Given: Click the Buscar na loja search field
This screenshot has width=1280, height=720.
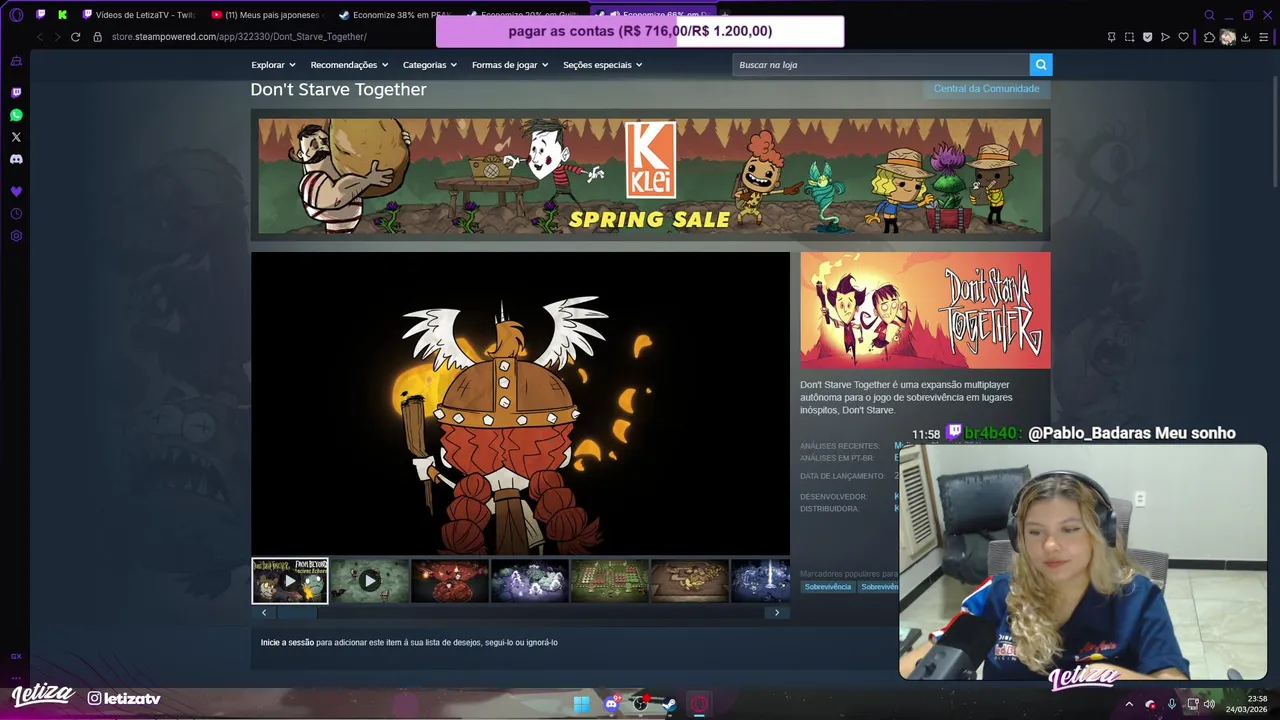Looking at the screenshot, I should point(881,65).
